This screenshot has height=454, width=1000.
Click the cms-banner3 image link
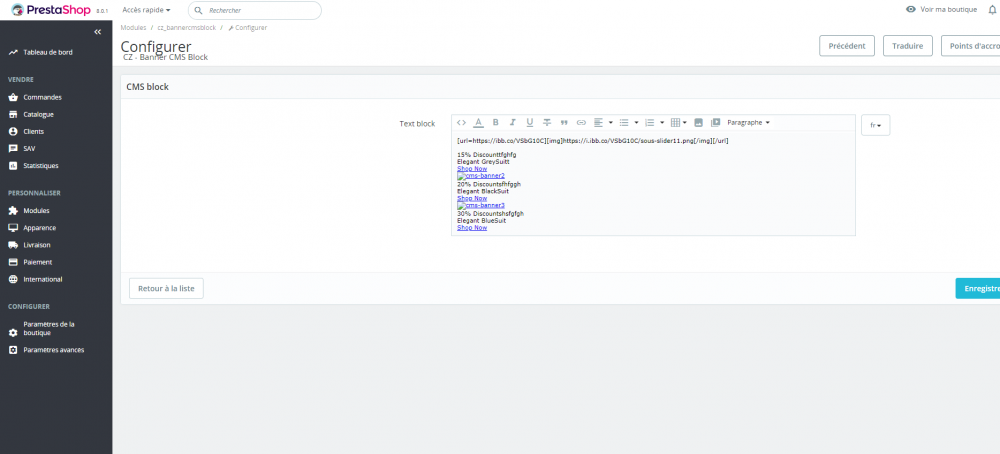(481, 205)
